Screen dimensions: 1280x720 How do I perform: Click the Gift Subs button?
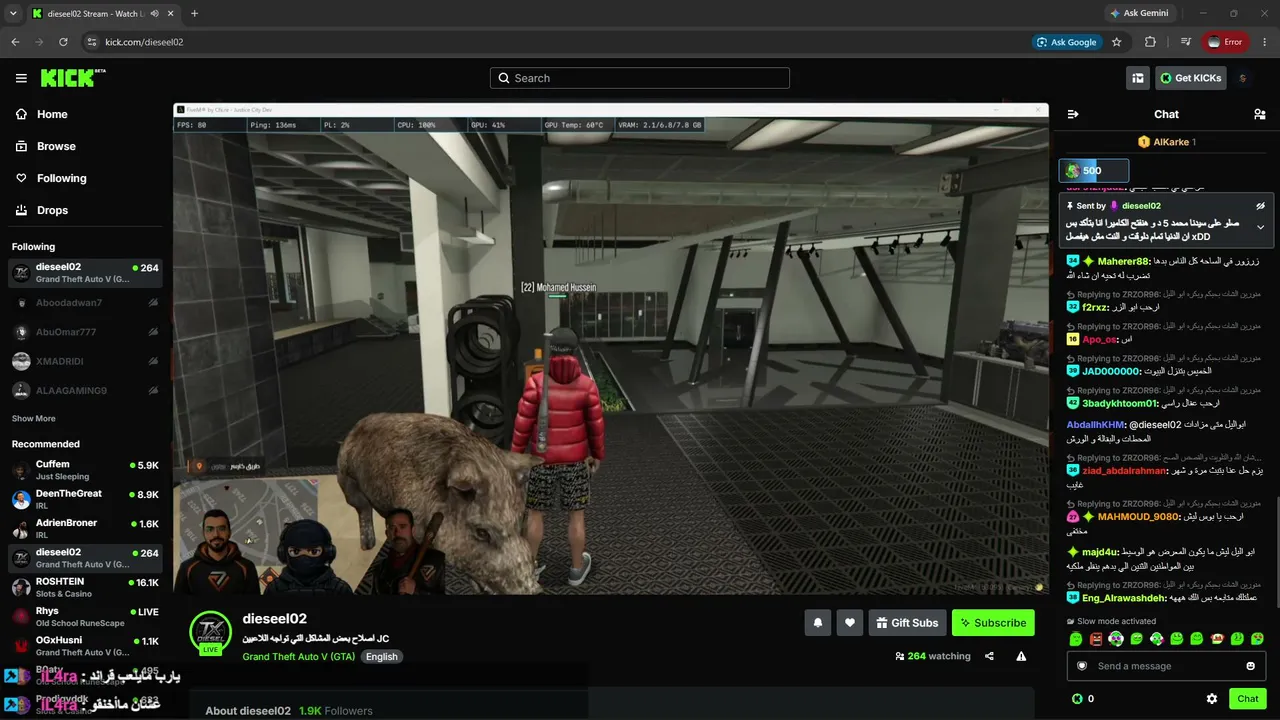907,623
